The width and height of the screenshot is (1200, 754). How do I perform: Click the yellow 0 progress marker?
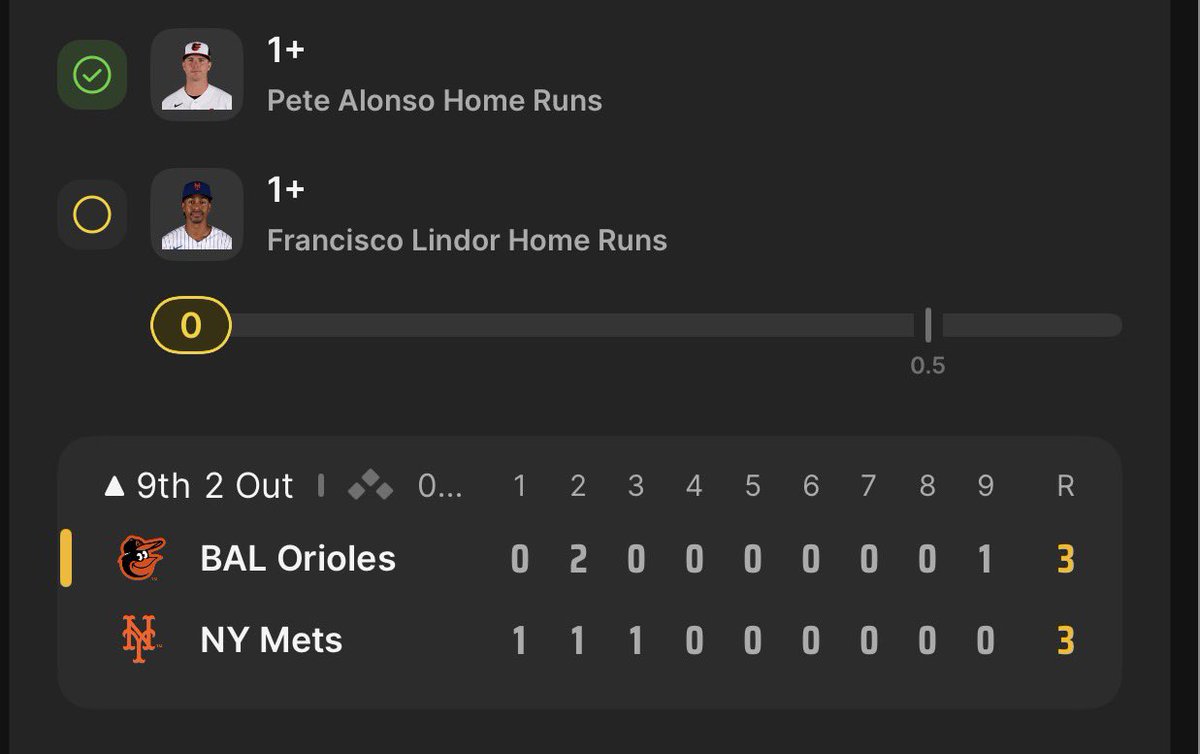[191, 325]
